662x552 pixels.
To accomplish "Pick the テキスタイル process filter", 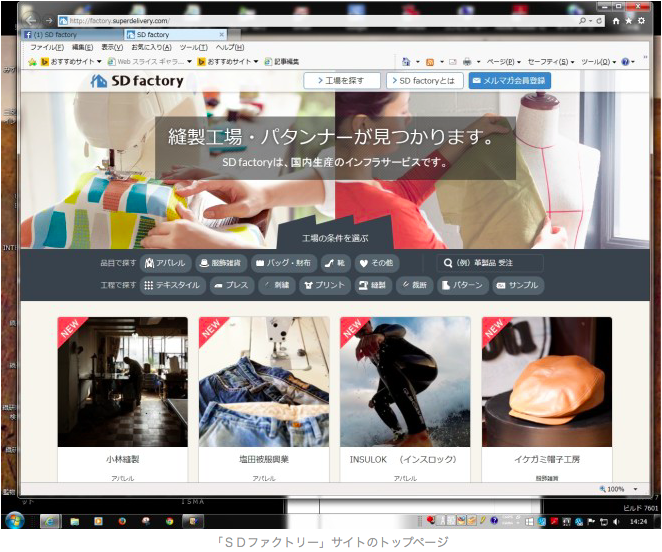I will (x=172, y=286).
